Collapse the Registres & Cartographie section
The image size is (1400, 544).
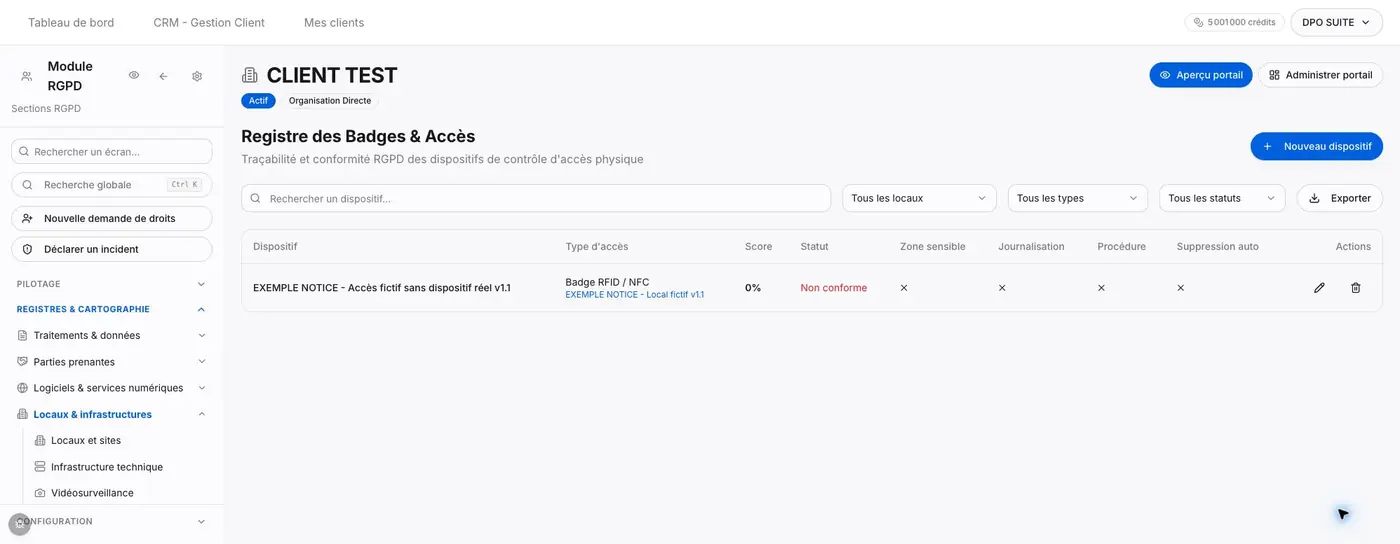point(111,309)
